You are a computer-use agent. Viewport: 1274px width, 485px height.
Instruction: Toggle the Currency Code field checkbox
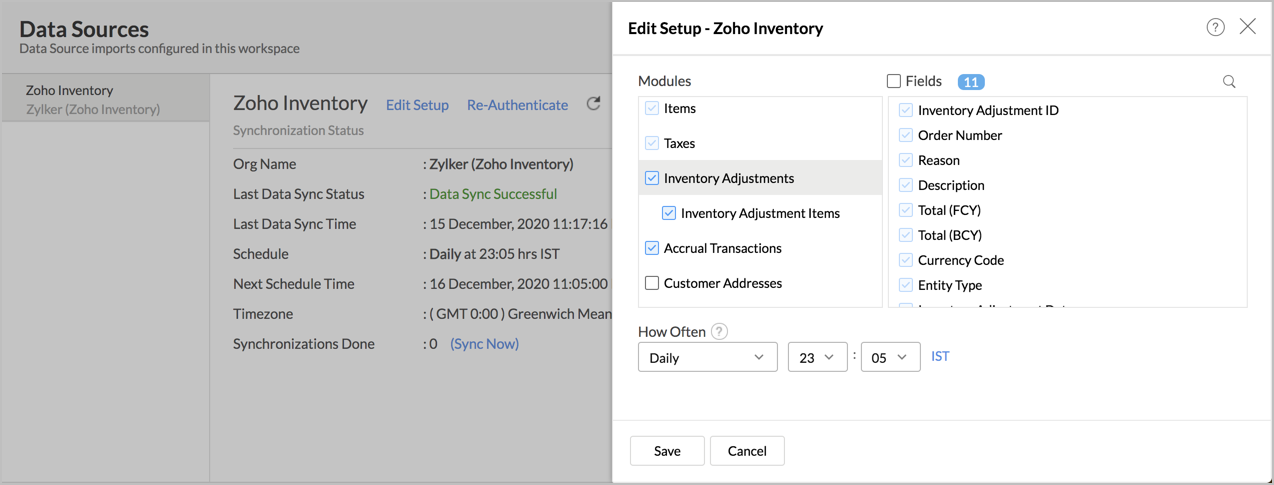coord(906,260)
